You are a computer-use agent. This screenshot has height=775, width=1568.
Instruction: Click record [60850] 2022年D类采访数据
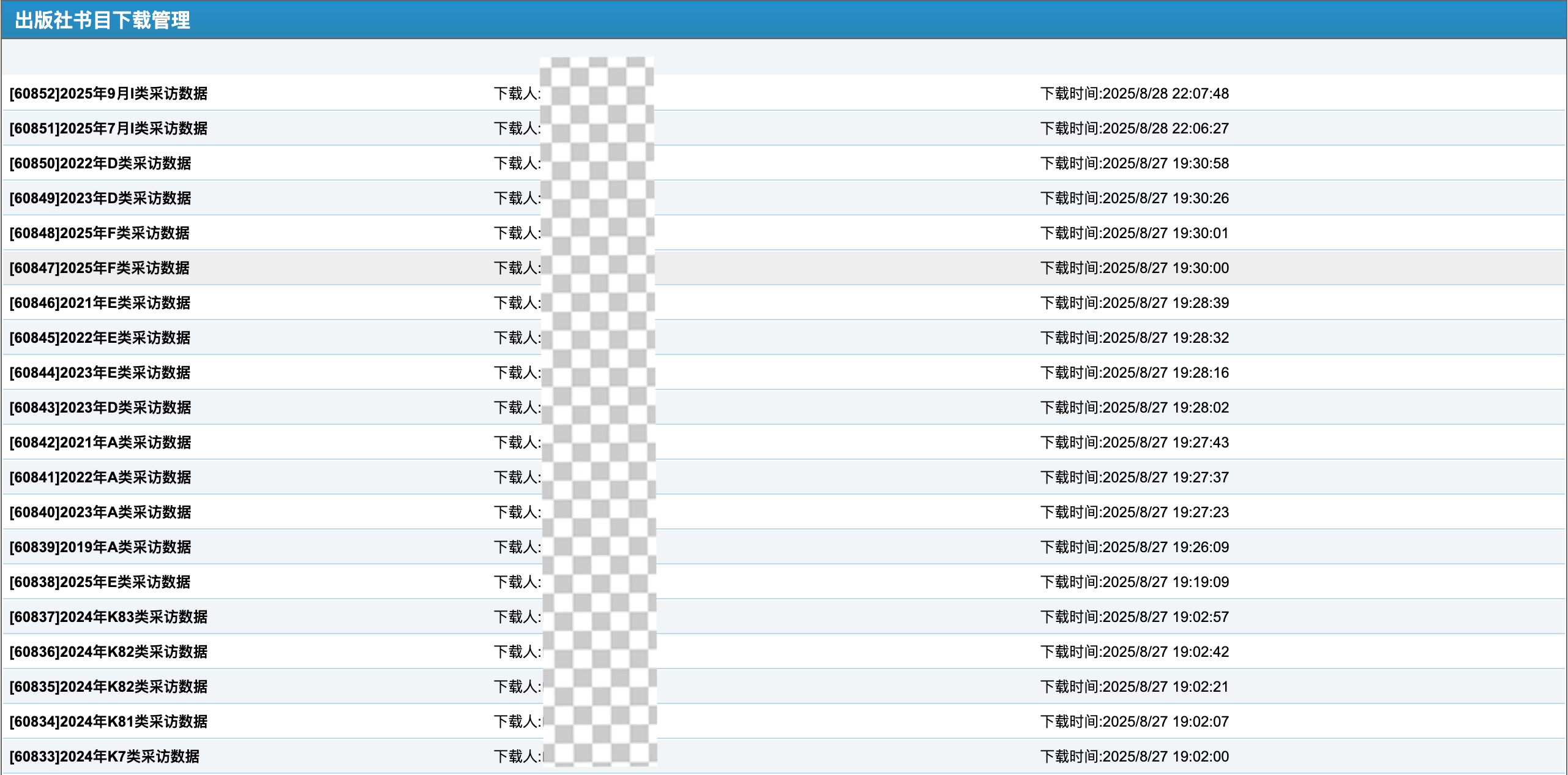100,163
